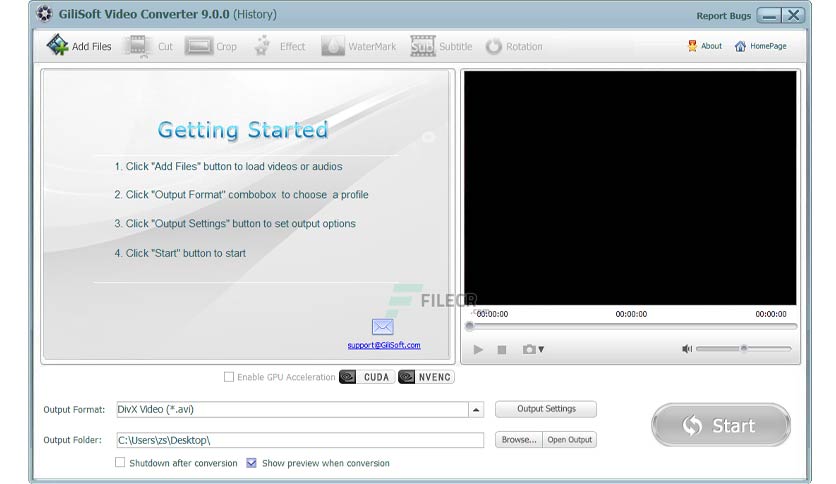
Task: Open the Subtitle tool
Action: (x=441, y=46)
